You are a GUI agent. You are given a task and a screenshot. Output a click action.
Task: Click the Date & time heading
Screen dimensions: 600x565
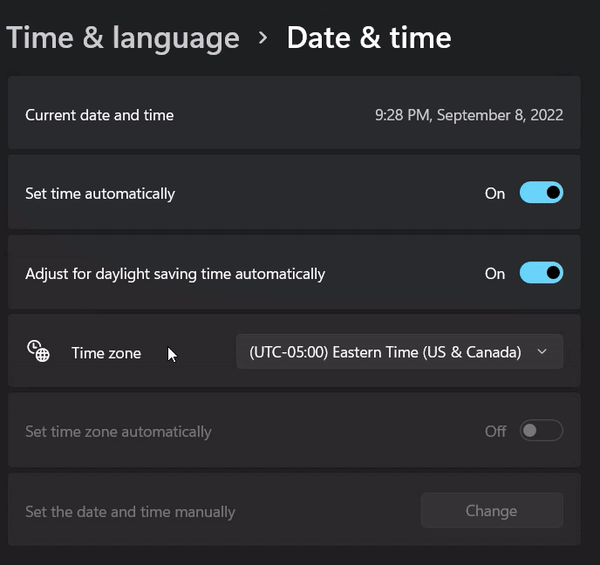click(369, 38)
